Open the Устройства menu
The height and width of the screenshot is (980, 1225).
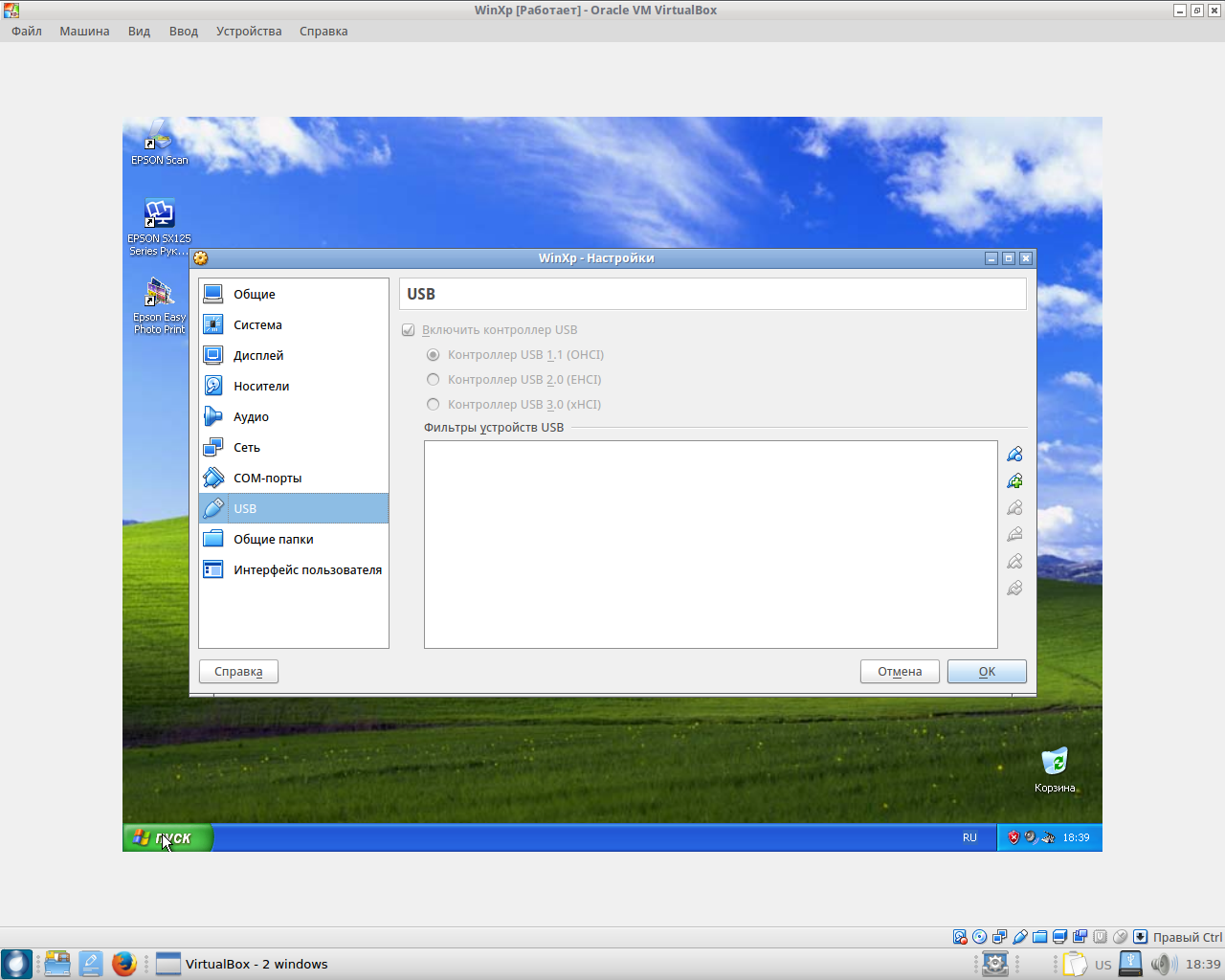pyautogui.click(x=249, y=31)
